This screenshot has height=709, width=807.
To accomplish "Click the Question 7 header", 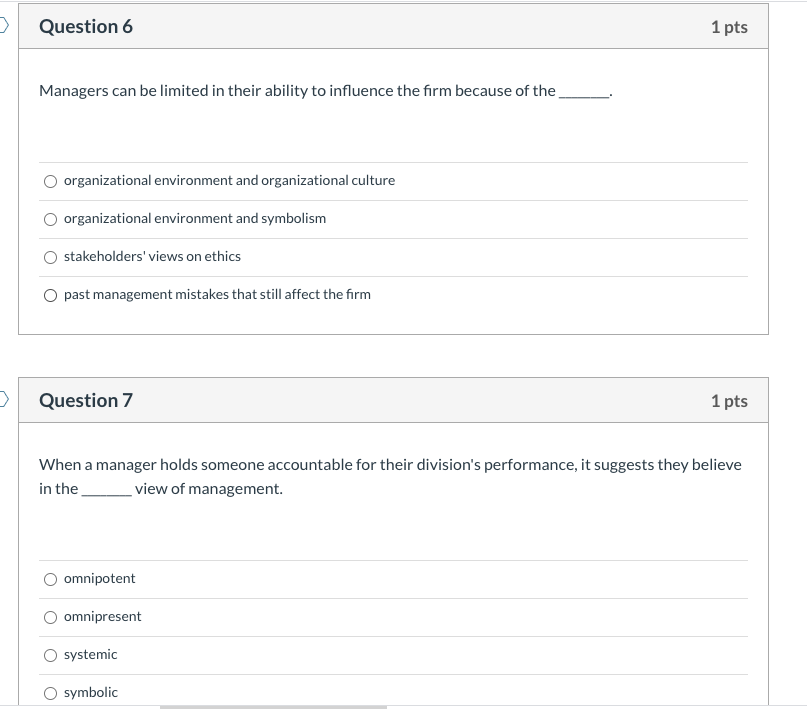I will [85, 399].
